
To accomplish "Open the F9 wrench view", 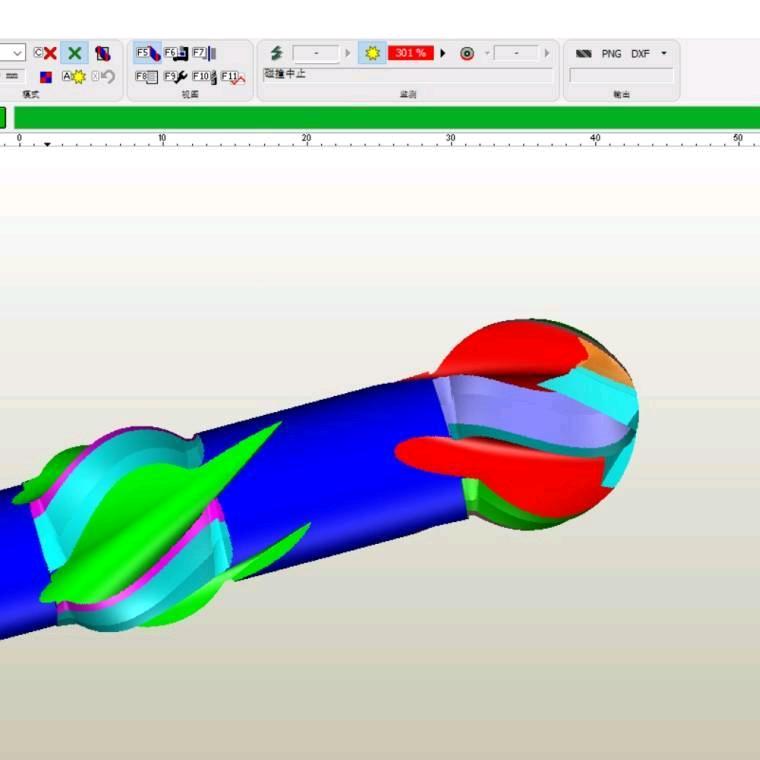I will coord(175,76).
